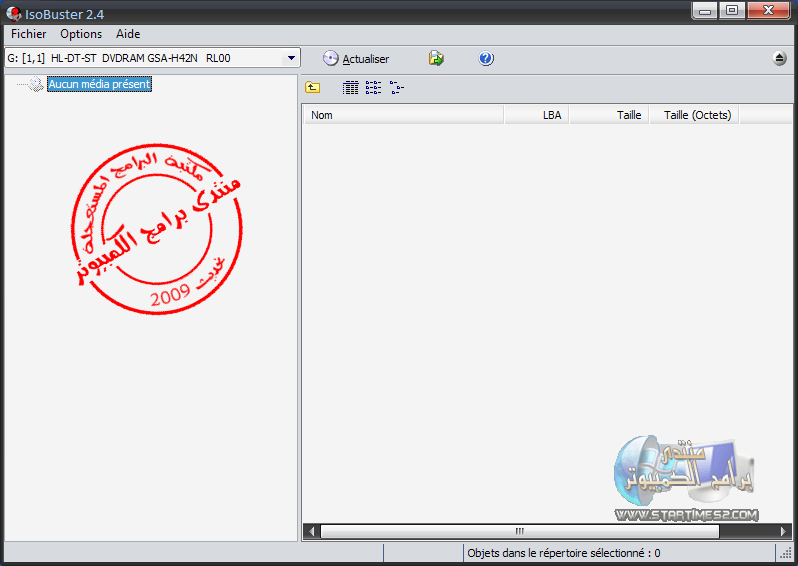This screenshot has width=798, height=566.
Task: Click the resize grip in status bar corner
Action: (x=786, y=553)
